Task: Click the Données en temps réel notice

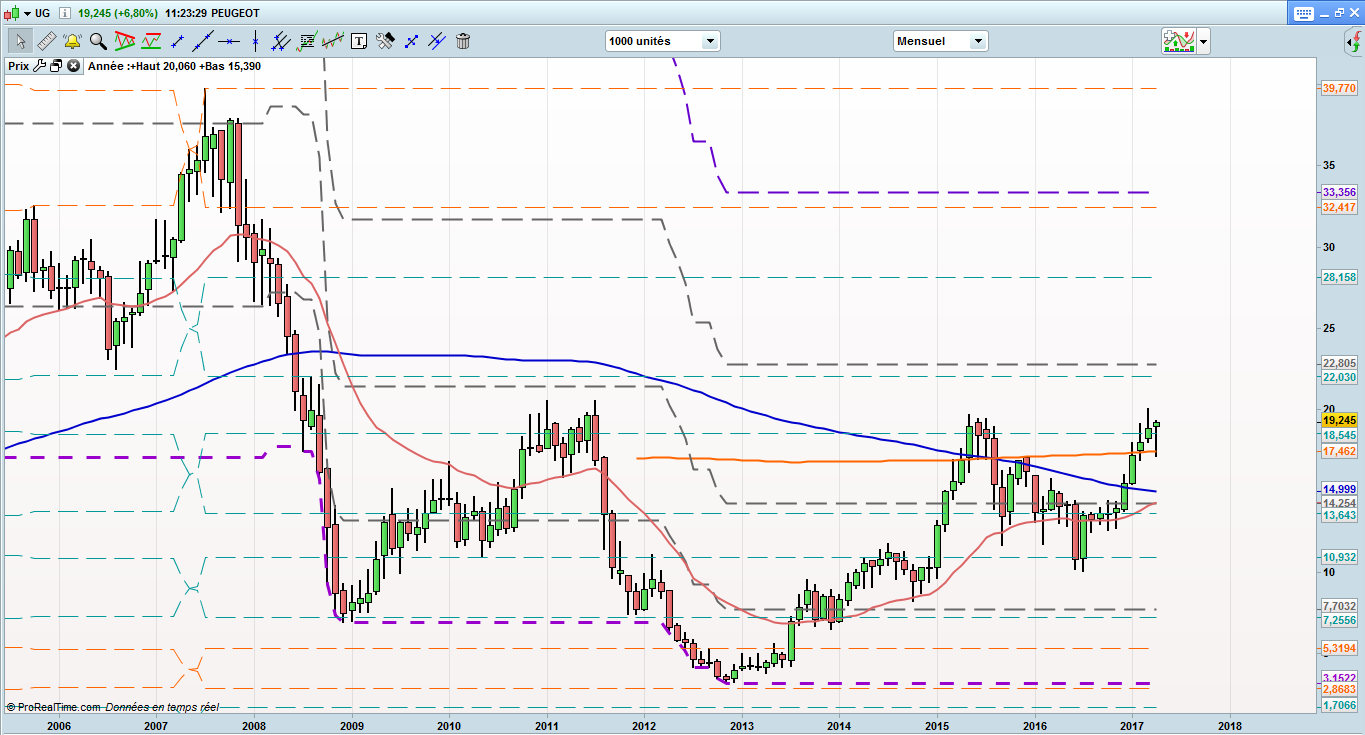Action: point(162,707)
